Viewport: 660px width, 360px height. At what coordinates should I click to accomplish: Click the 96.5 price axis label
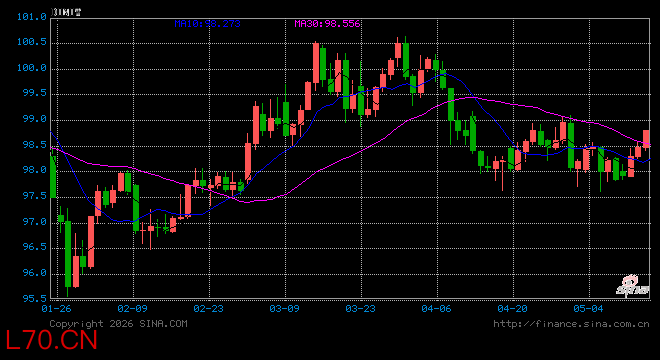[35, 247]
